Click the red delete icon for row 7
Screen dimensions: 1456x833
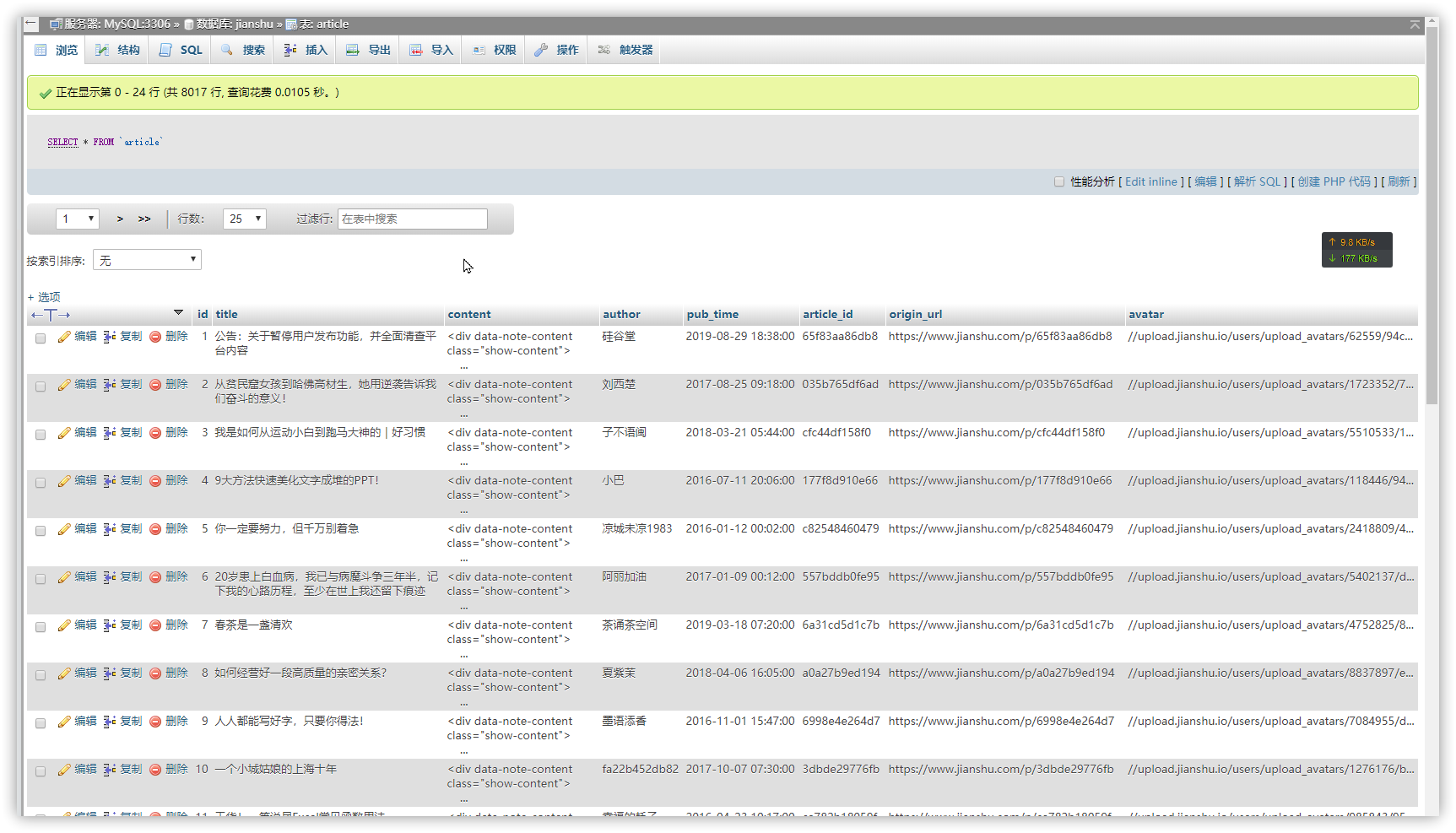coord(155,625)
